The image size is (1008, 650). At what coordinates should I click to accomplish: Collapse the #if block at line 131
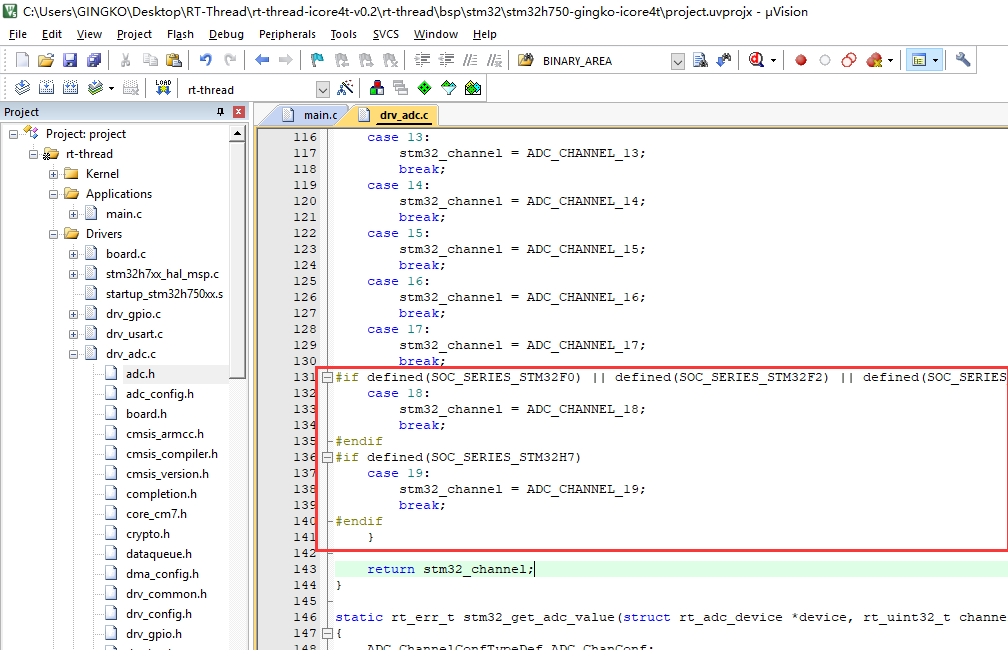[x=327, y=377]
